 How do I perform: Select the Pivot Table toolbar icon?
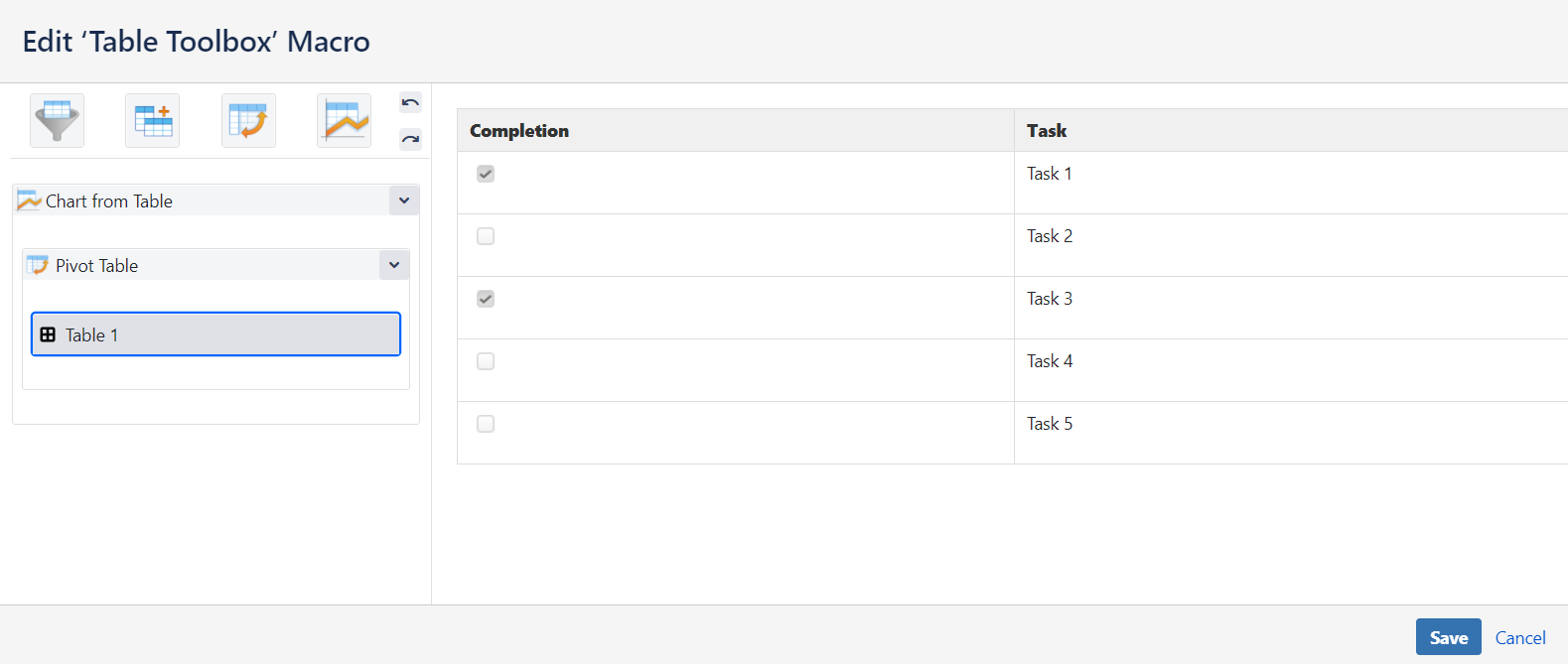(x=247, y=119)
